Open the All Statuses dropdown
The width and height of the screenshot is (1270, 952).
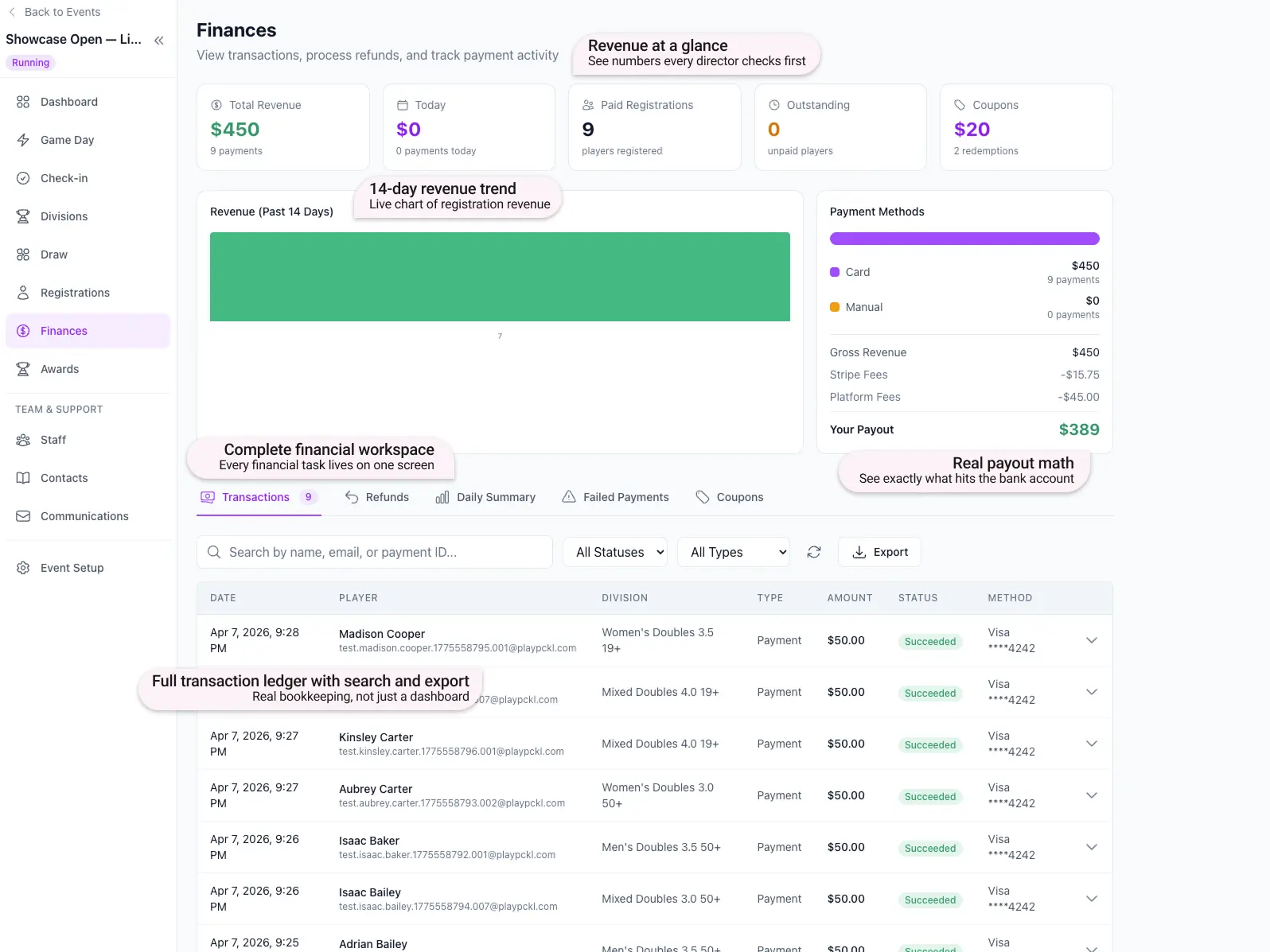pyautogui.click(x=615, y=552)
